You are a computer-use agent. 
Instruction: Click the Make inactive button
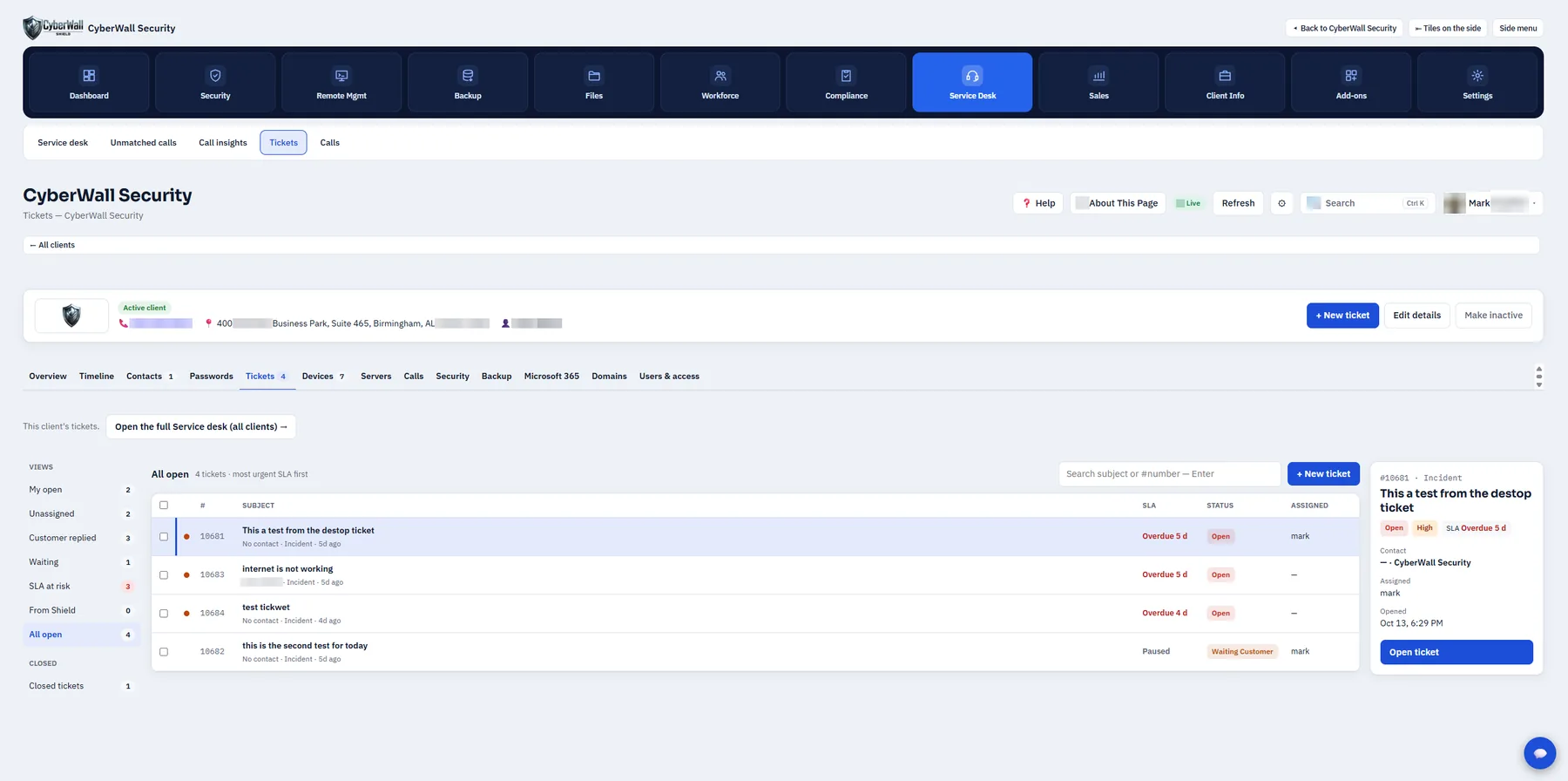(x=1493, y=316)
